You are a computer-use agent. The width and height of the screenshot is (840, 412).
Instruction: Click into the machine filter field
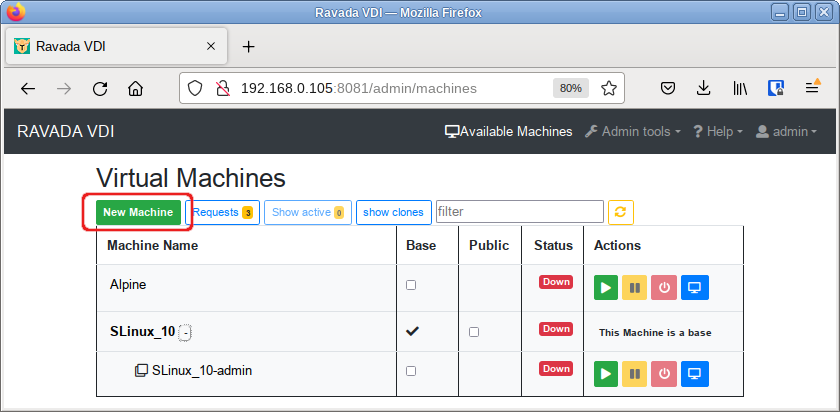(x=520, y=212)
